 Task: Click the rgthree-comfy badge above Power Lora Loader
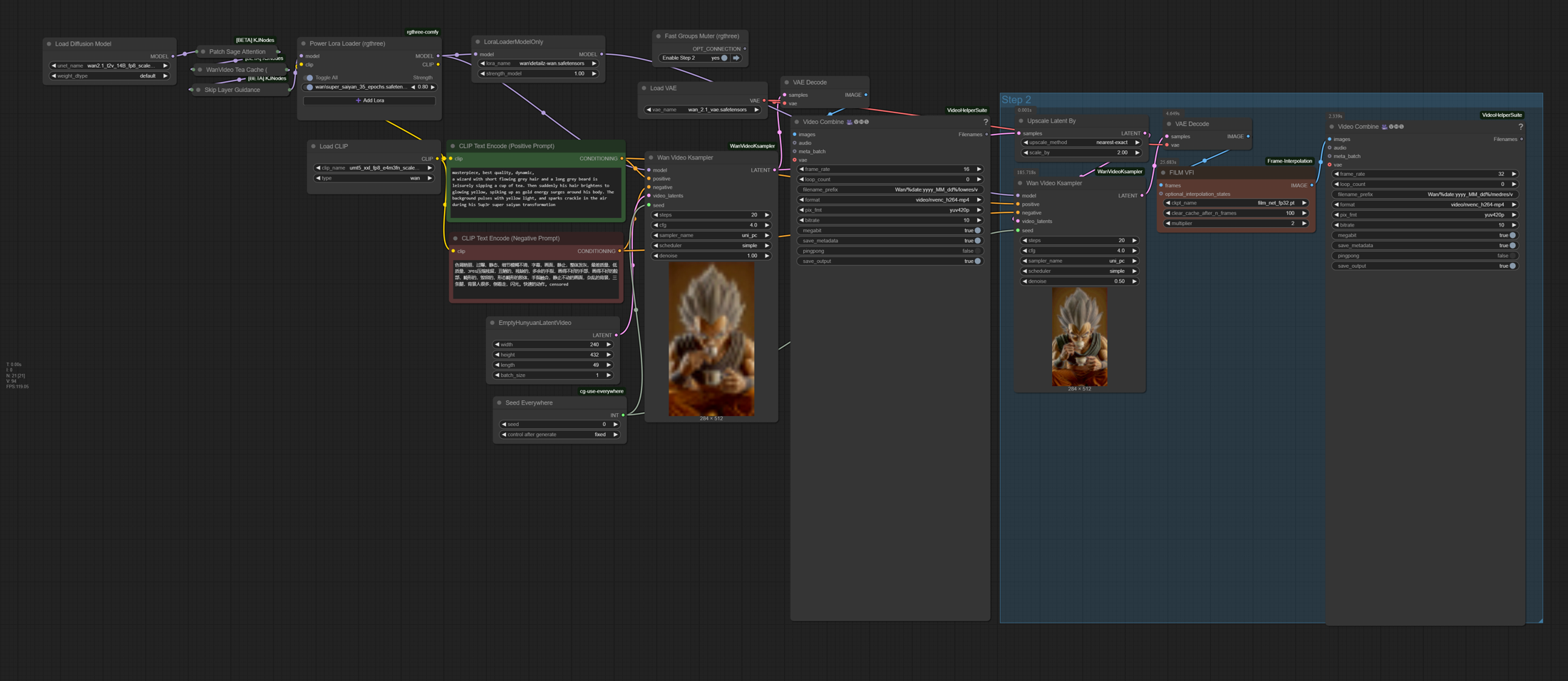tap(422, 32)
